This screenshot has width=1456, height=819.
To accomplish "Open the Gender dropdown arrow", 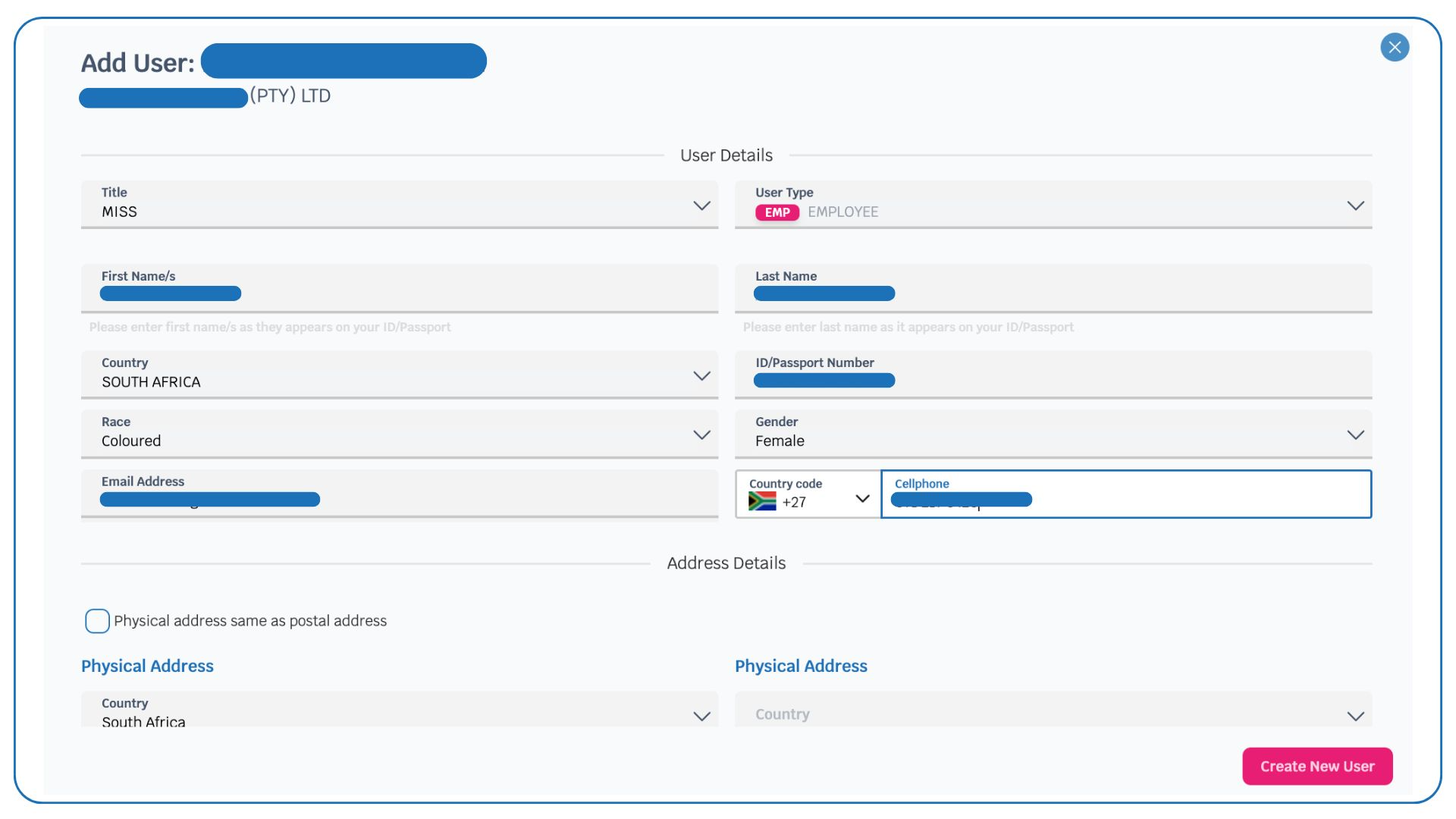I will point(1355,435).
